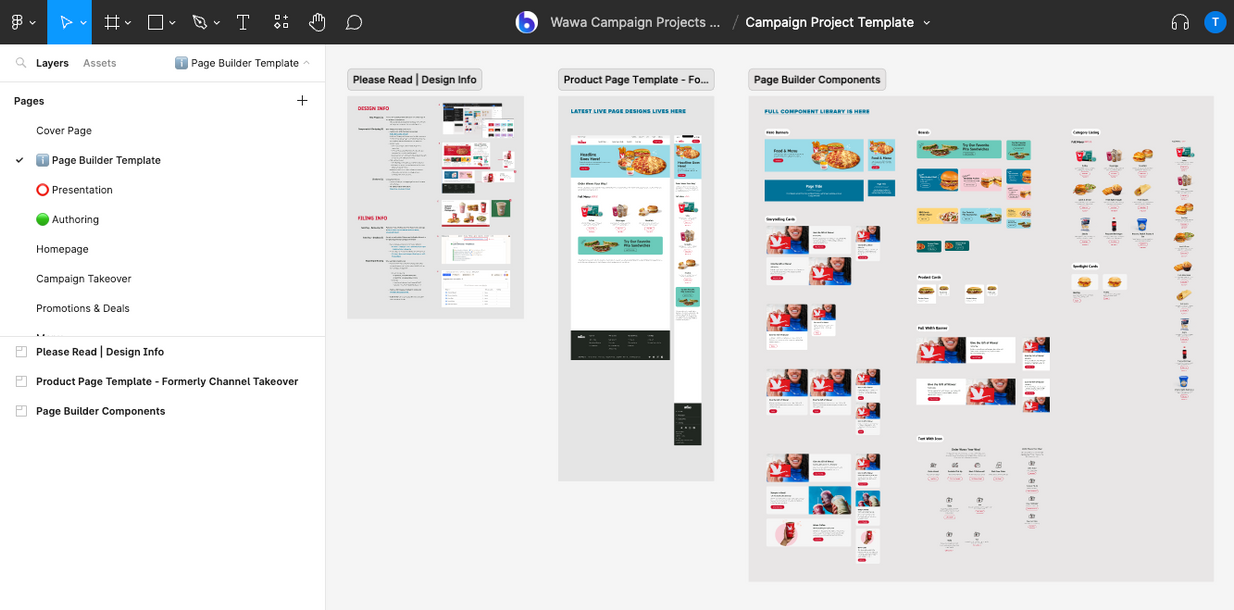Open the Resources components tool
This screenshot has height=610, width=1234.
click(281, 22)
